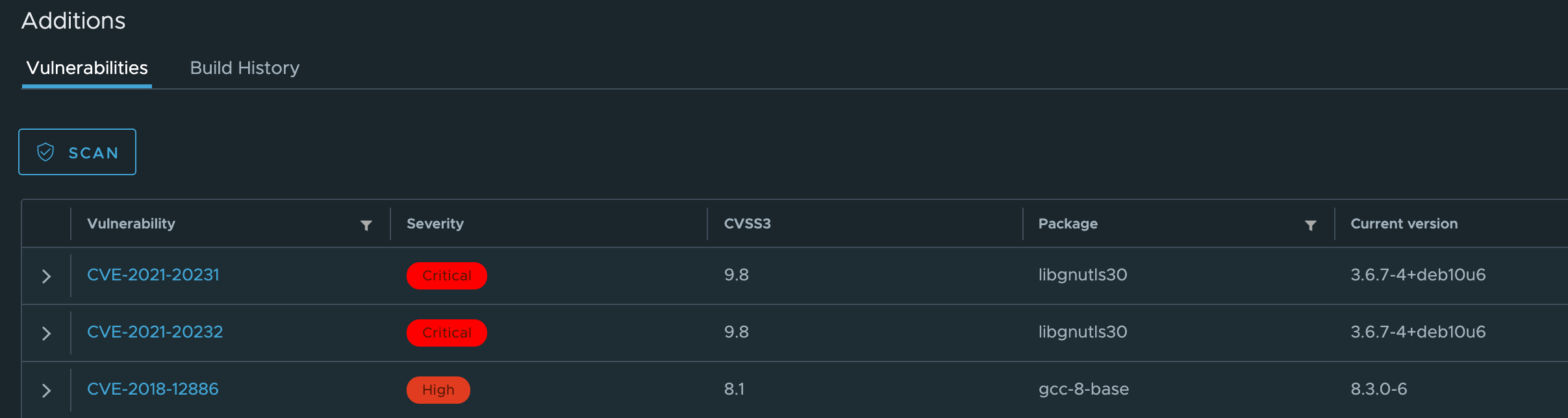Expand the row for CVE-2021-20231

[46, 275]
